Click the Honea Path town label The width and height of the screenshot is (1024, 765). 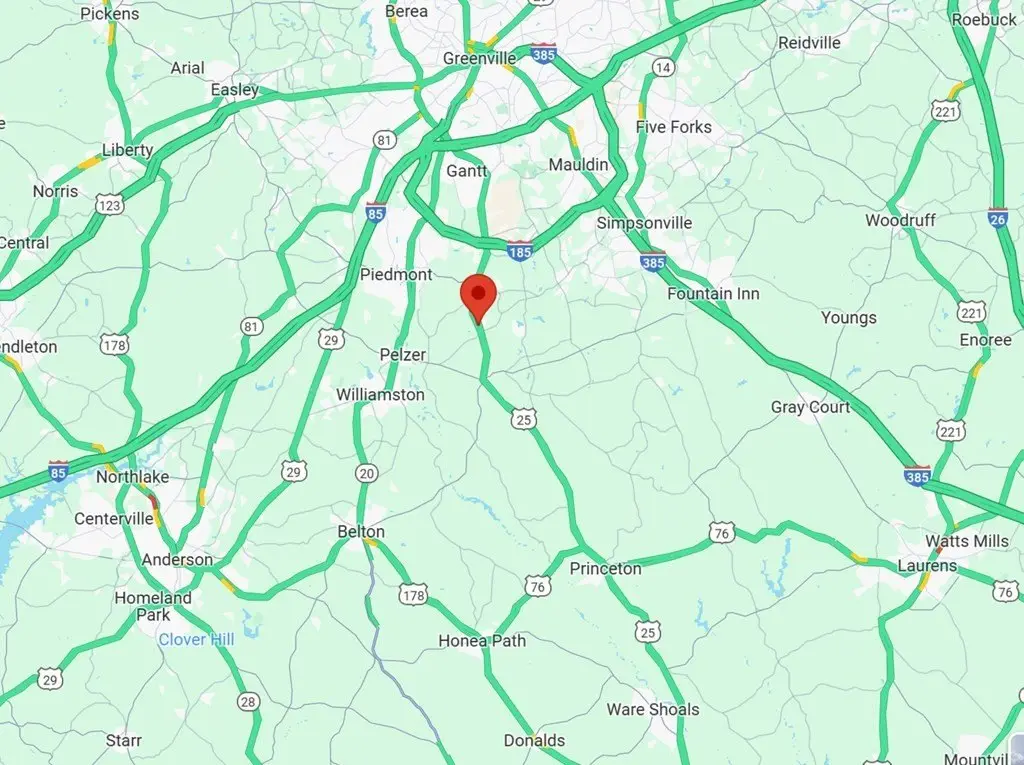[x=482, y=641]
